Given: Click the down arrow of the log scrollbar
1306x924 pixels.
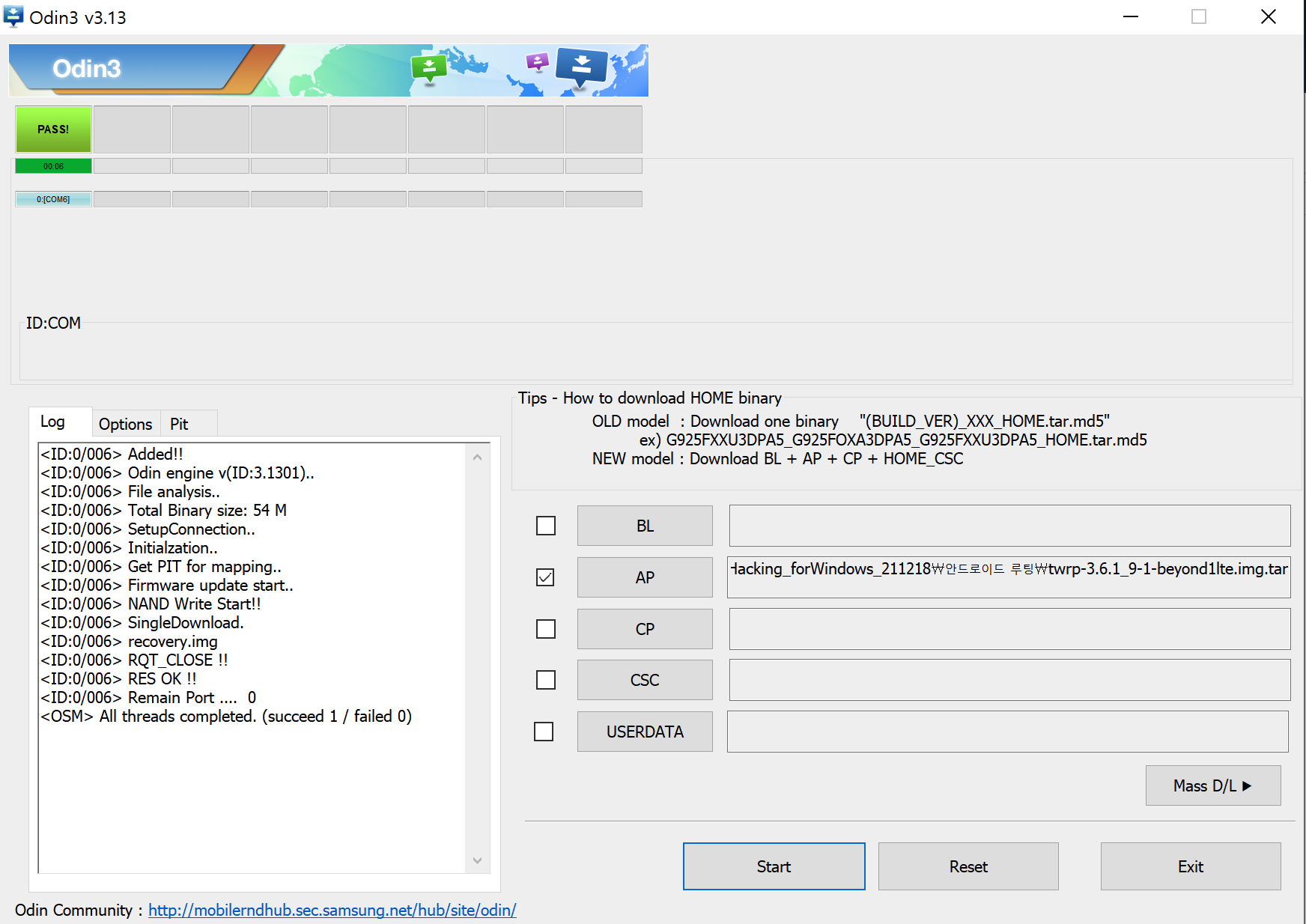Looking at the screenshot, I should [477, 860].
